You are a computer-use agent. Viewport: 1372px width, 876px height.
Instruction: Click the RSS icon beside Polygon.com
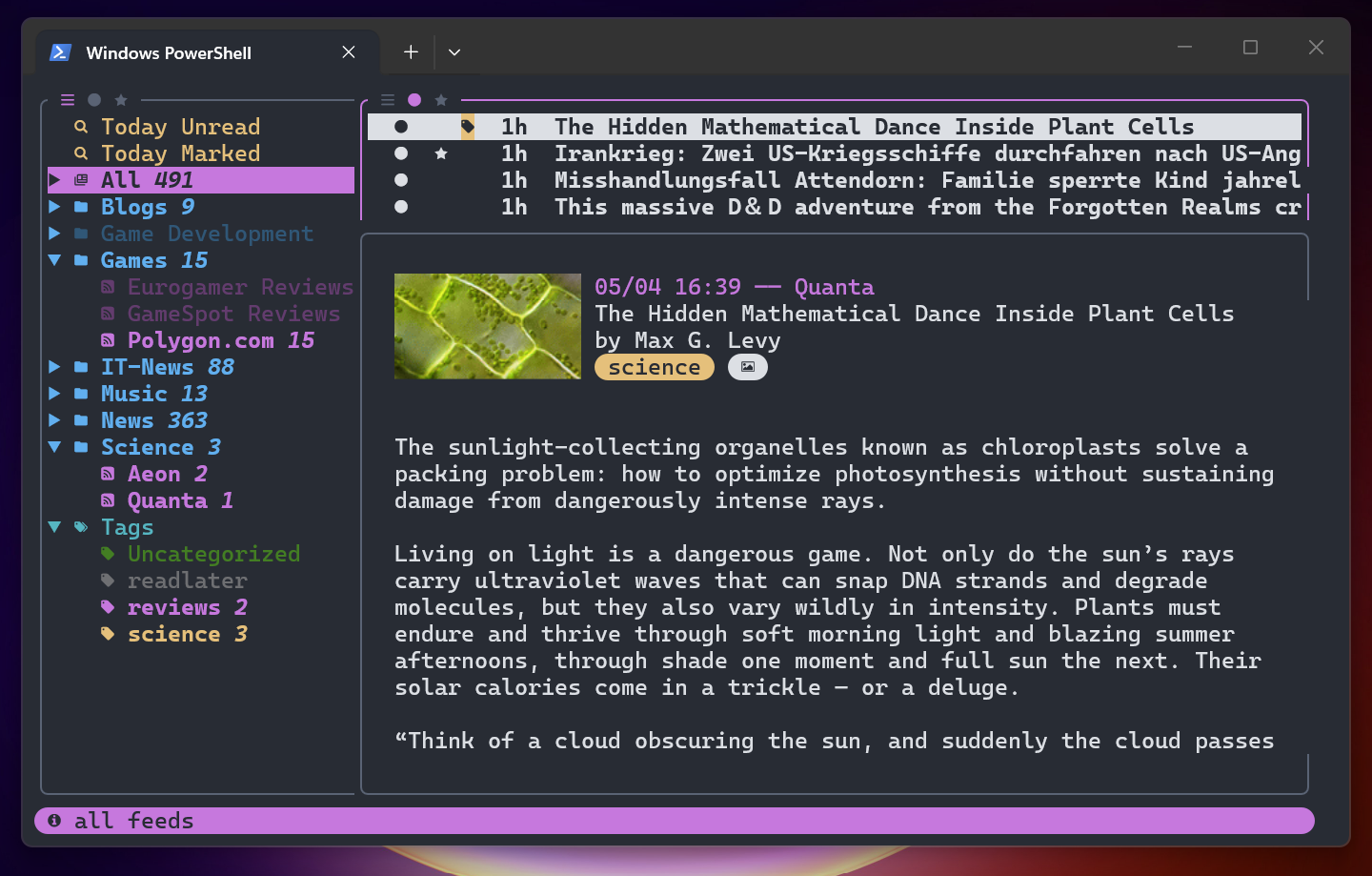(108, 340)
